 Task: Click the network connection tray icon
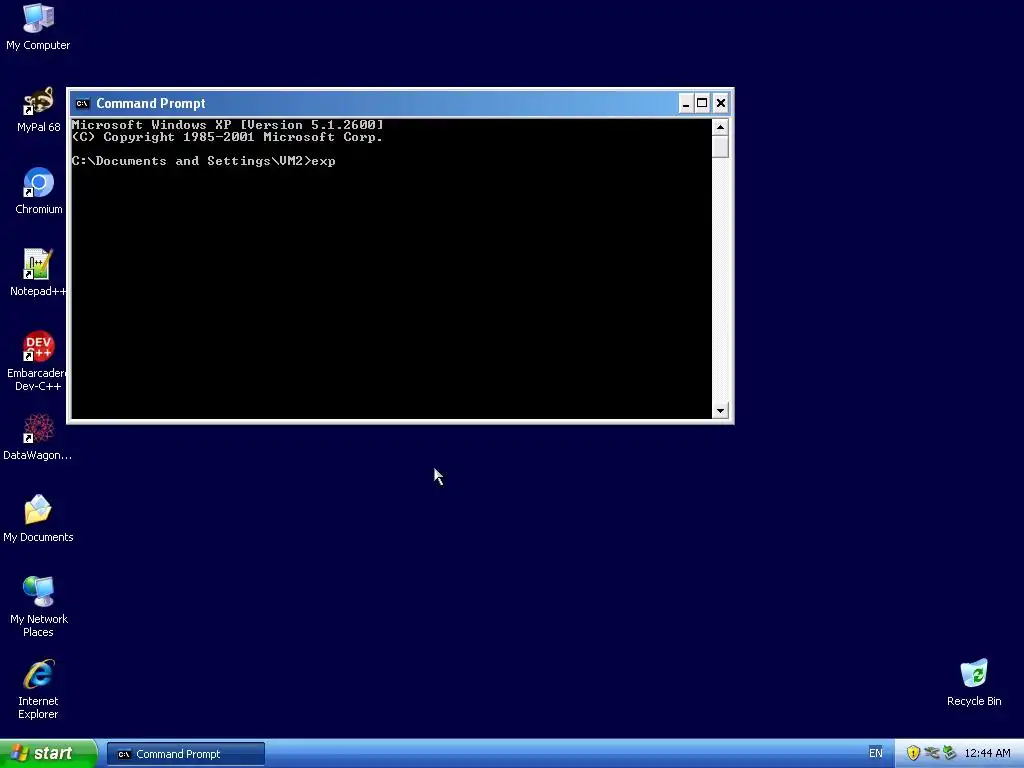[932, 753]
